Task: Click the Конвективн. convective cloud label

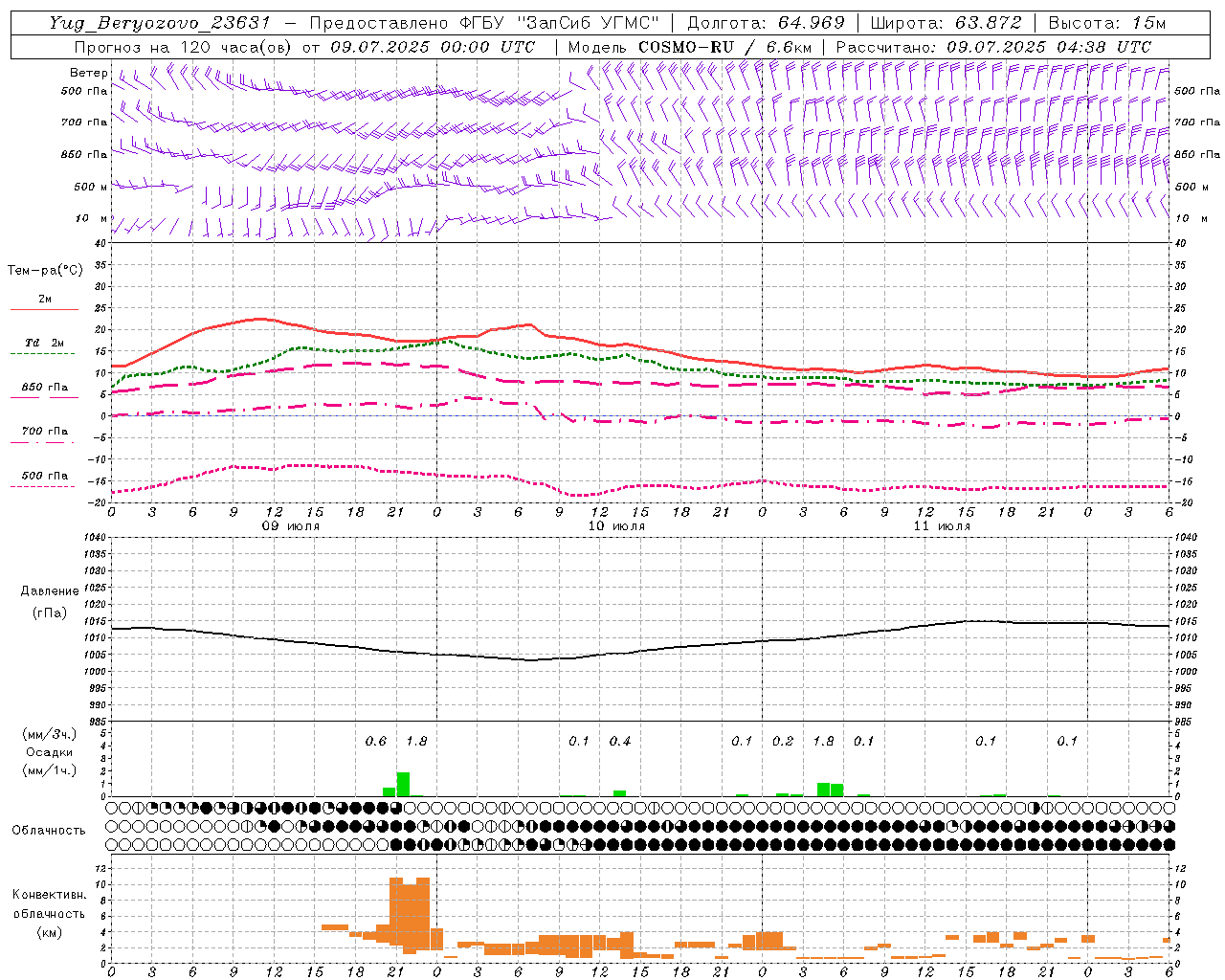Action: click(x=49, y=895)
